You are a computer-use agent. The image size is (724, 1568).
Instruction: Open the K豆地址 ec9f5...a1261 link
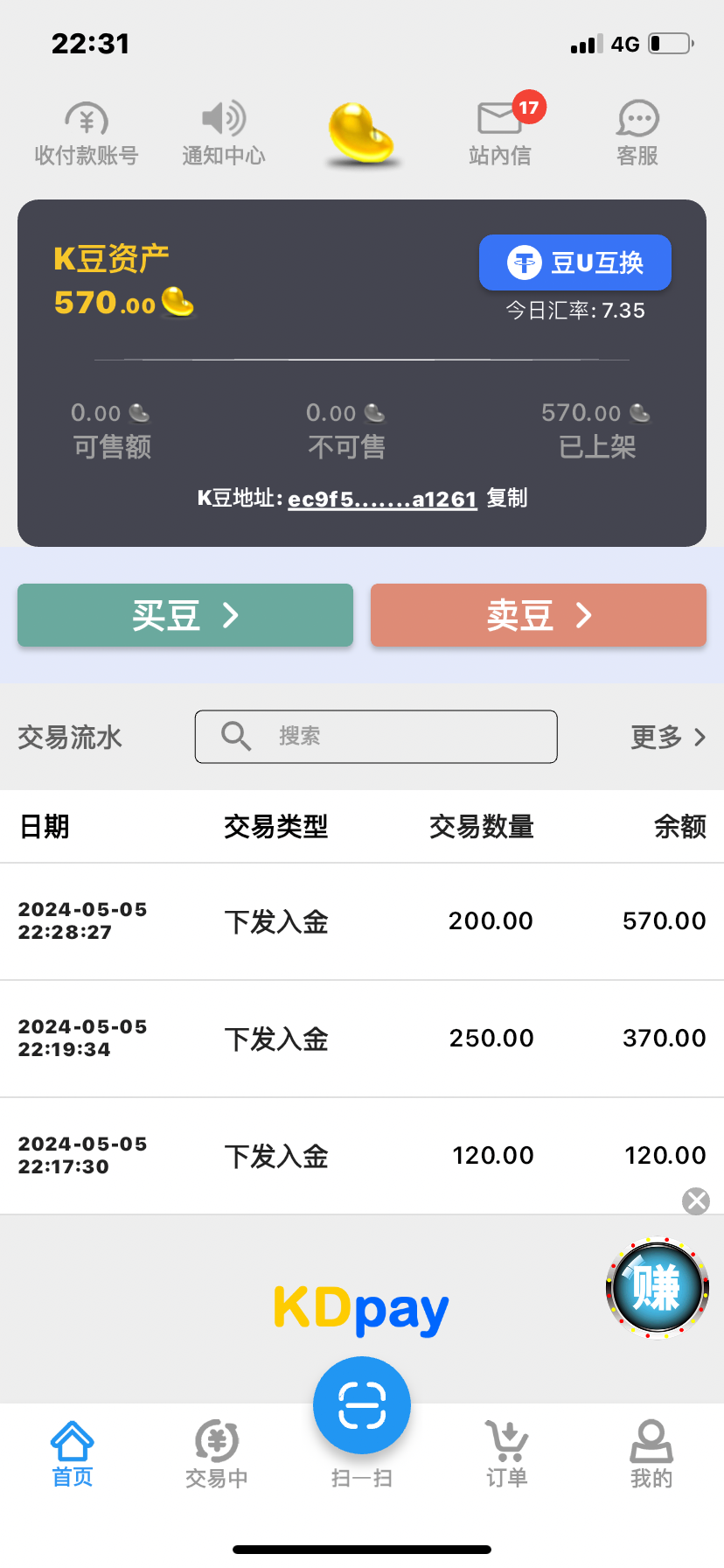tap(382, 500)
